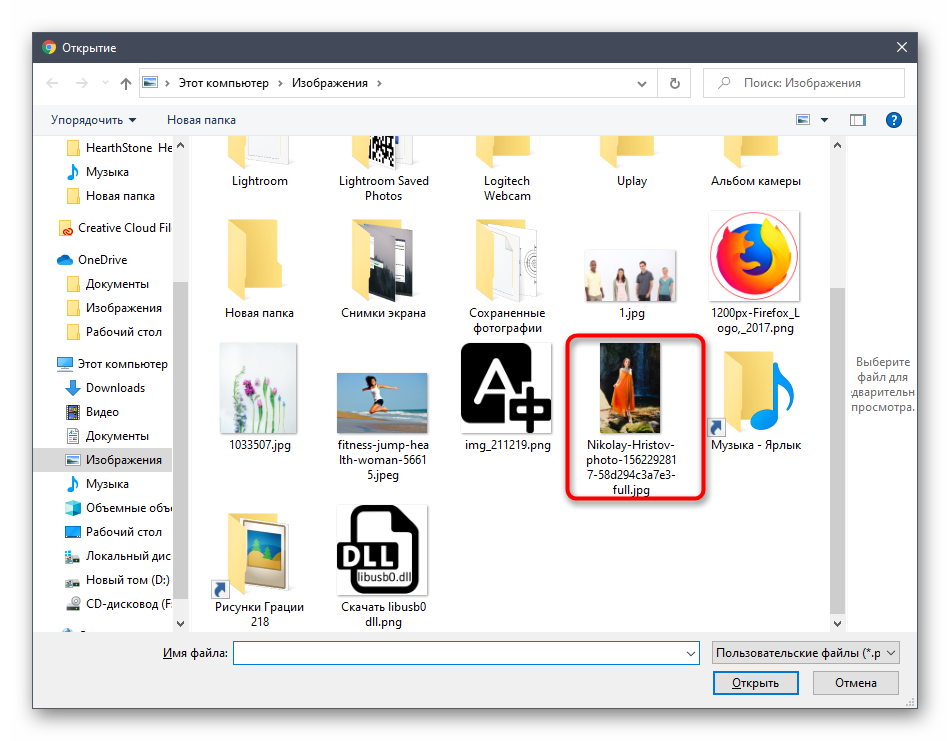Screen dimensions: 950x741
Task: Click the Новая папка toolbar button
Action: point(201,120)
